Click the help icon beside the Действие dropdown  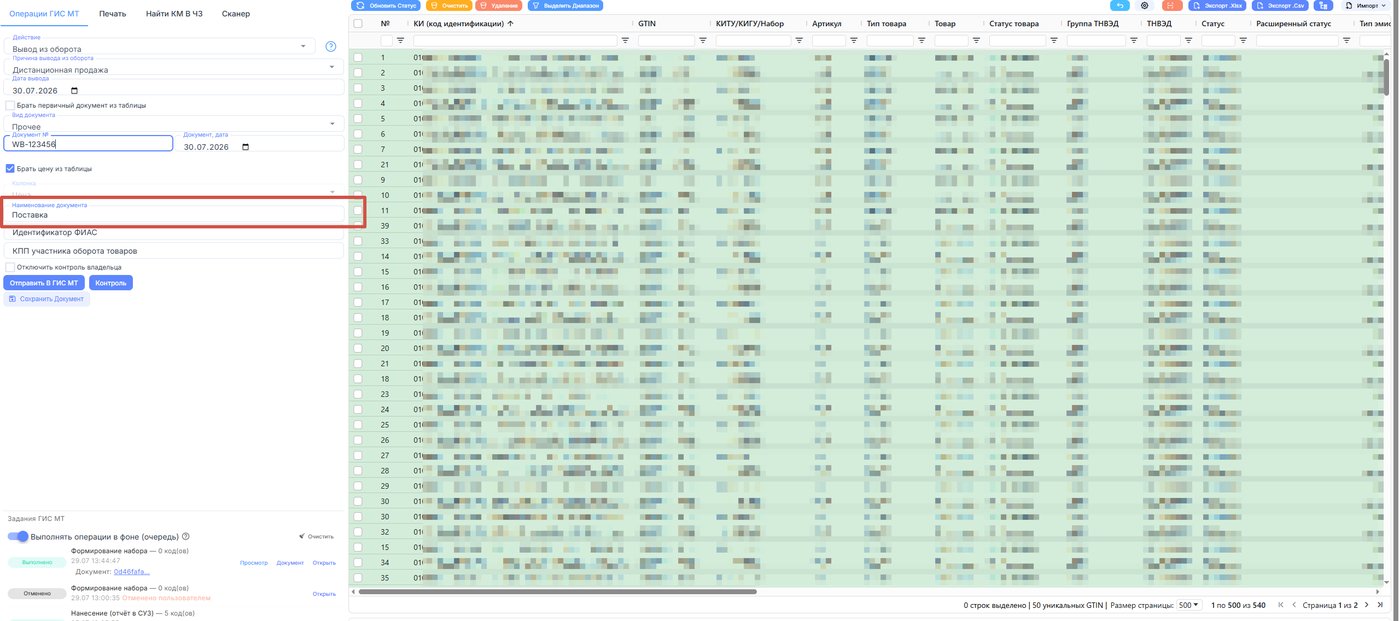point(331,46)
